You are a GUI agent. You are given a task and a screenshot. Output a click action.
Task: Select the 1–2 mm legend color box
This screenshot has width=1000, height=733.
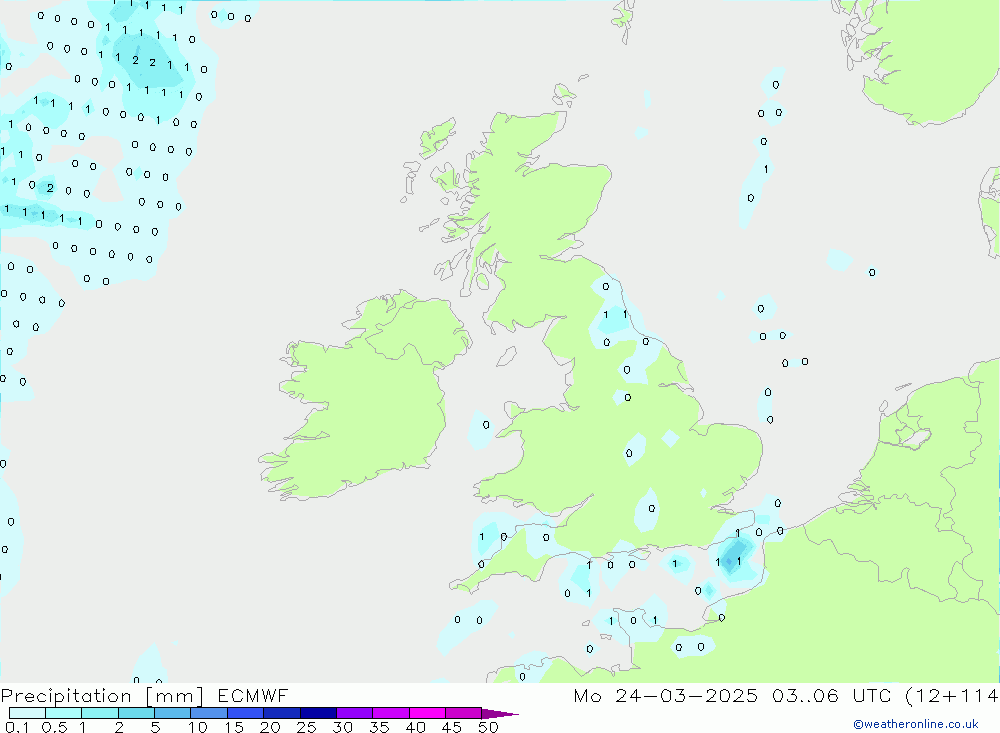100,713
